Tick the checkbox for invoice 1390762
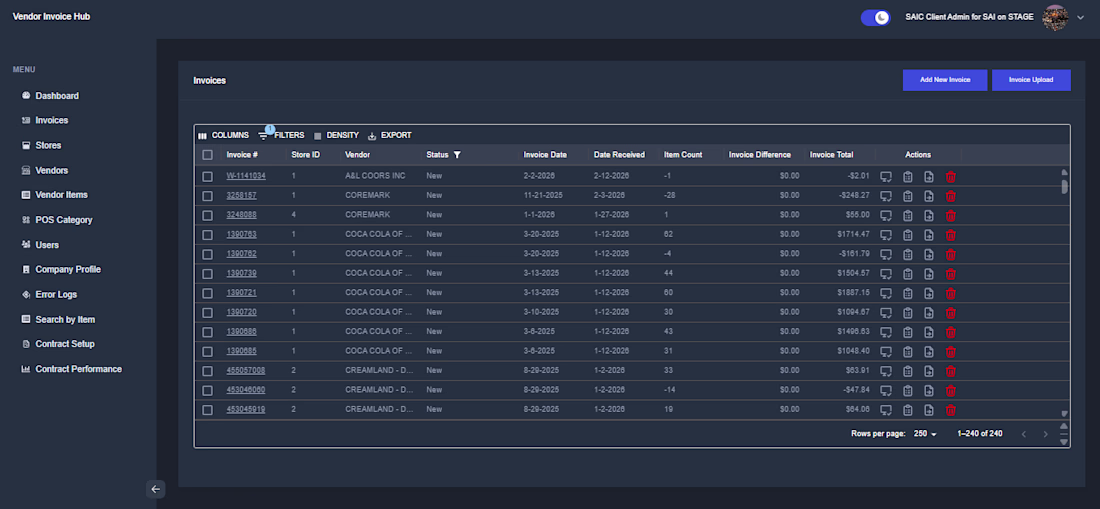This screenshot has width=1100, height=509. [207, 254]
